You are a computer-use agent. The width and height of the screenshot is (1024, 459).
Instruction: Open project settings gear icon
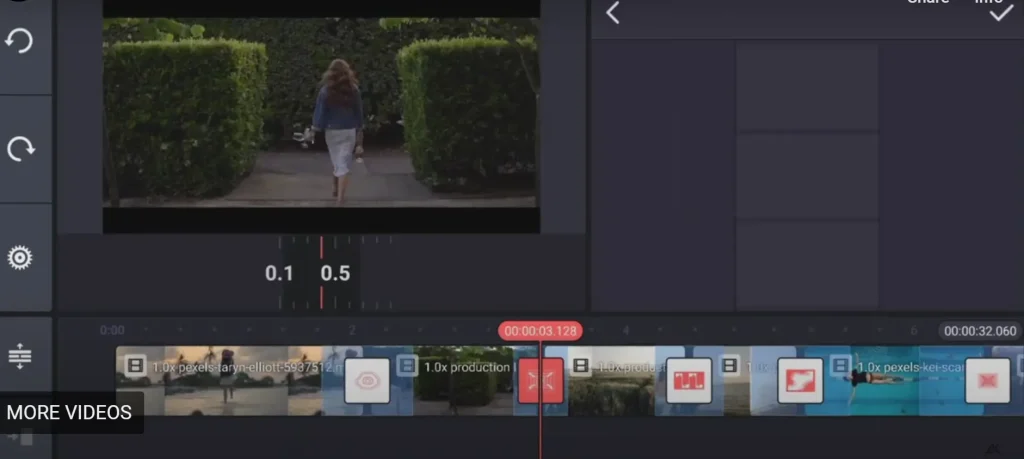pyautogui.click(x=20, y=258)
